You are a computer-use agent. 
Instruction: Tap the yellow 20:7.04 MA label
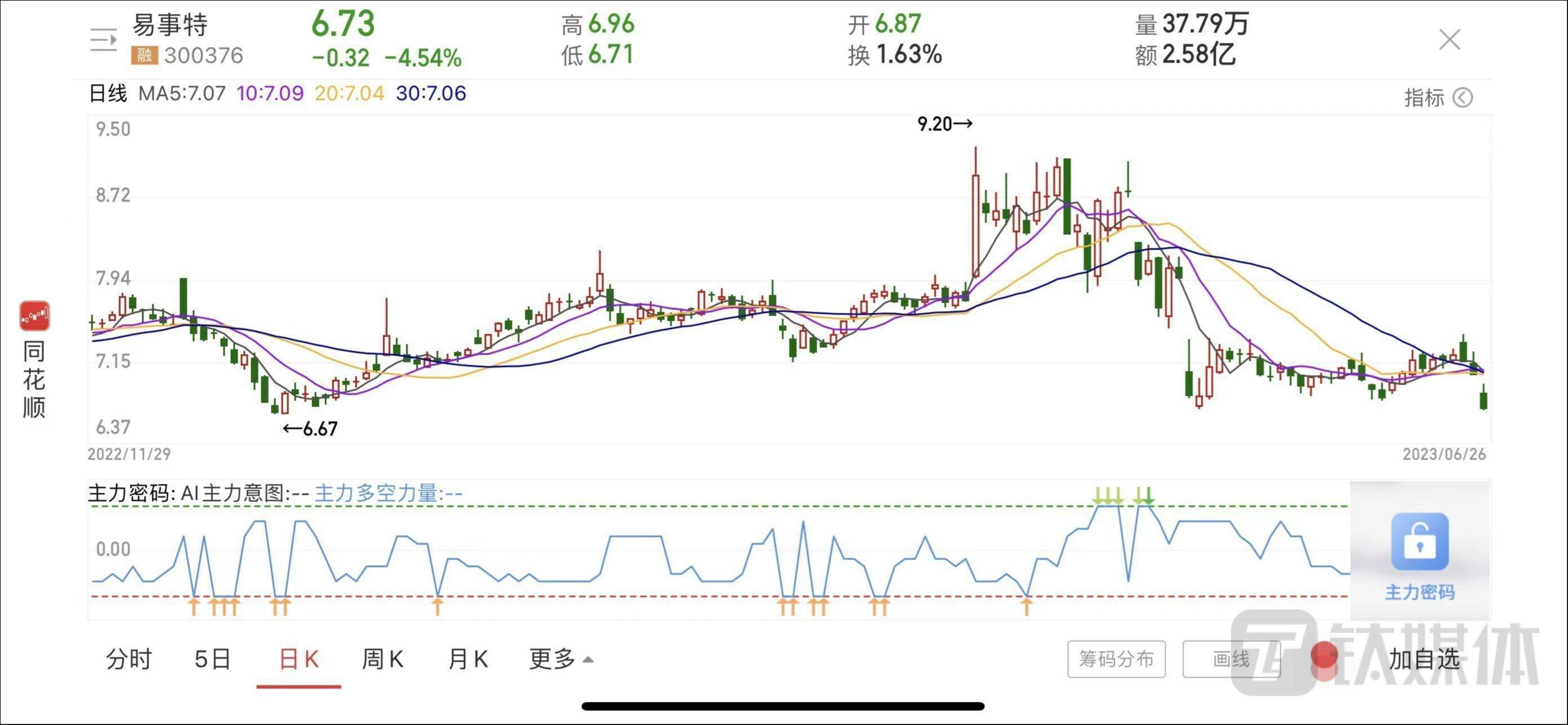pos(349,94)
